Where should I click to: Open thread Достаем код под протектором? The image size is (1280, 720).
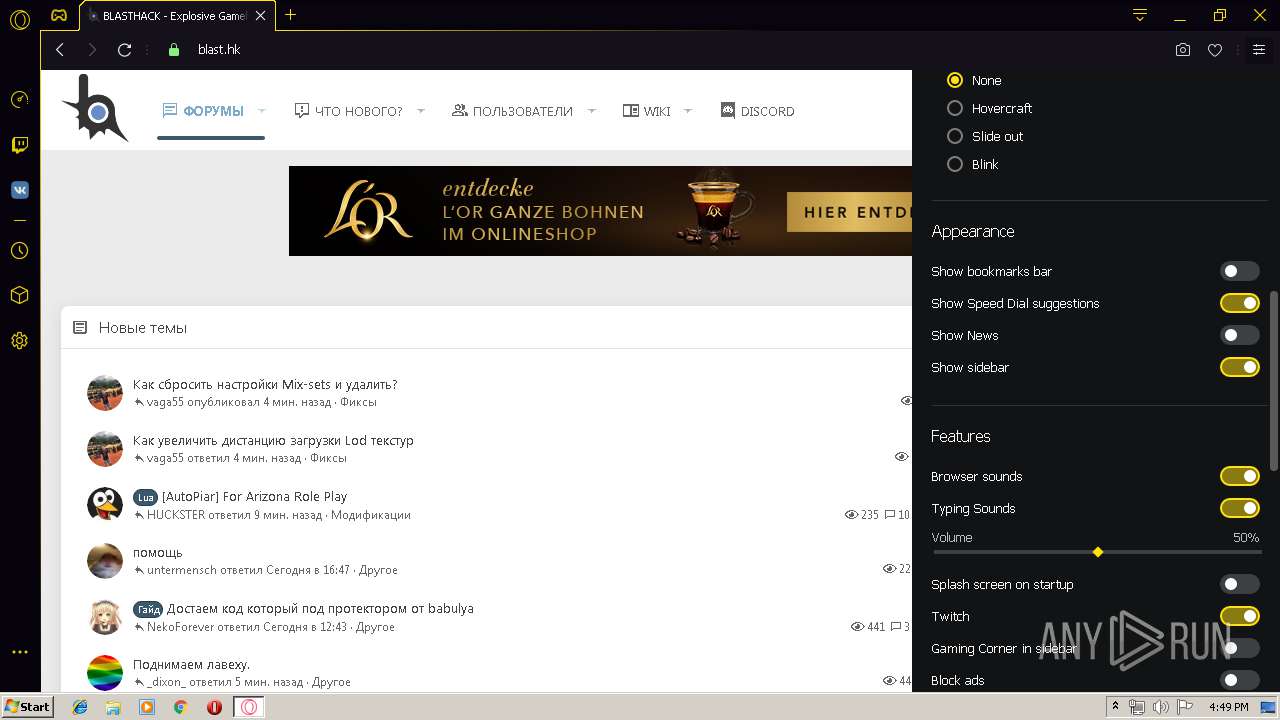point(320,608)
